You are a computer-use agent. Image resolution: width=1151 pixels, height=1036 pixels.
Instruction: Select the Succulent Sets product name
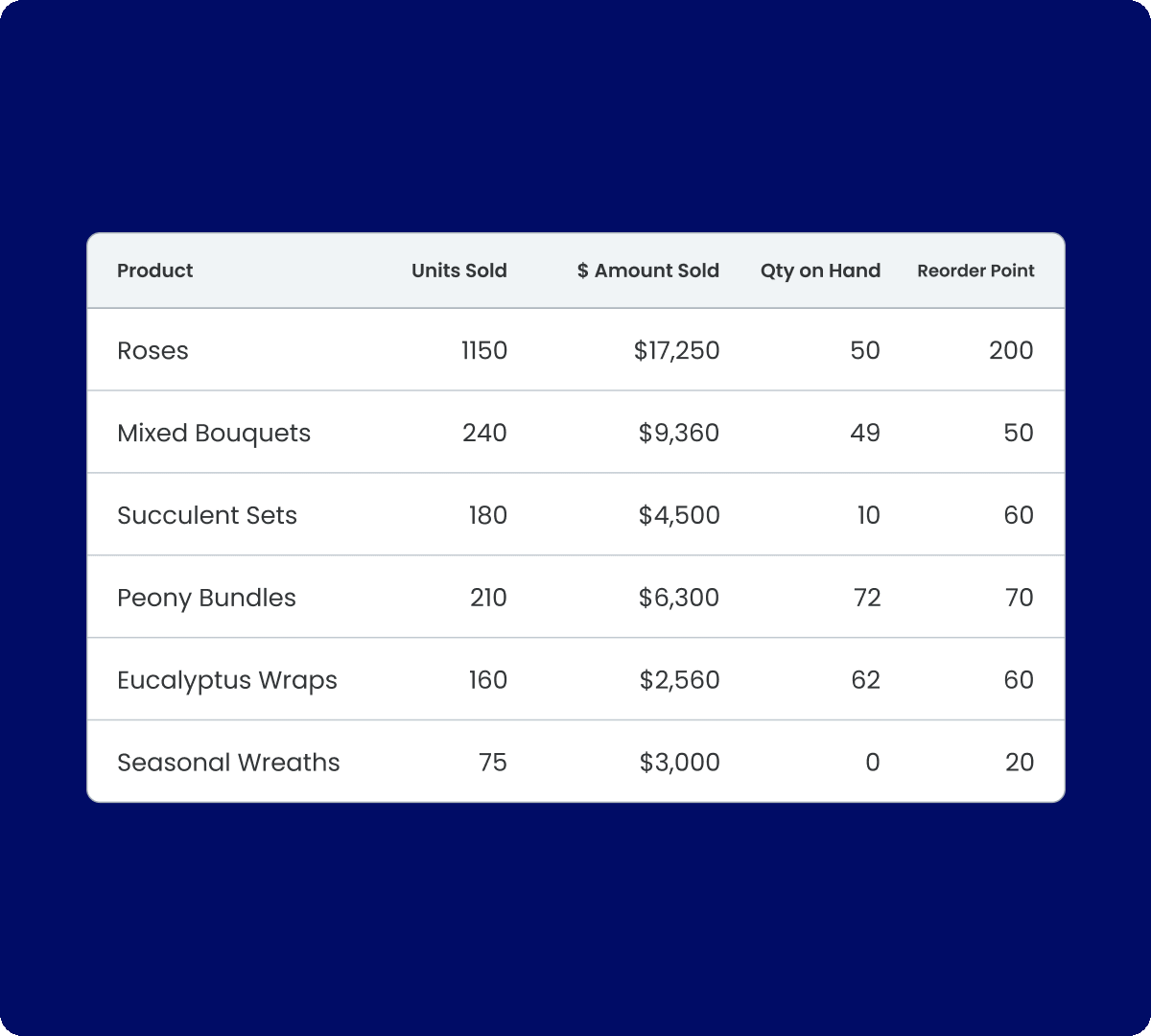pos(207,515)
